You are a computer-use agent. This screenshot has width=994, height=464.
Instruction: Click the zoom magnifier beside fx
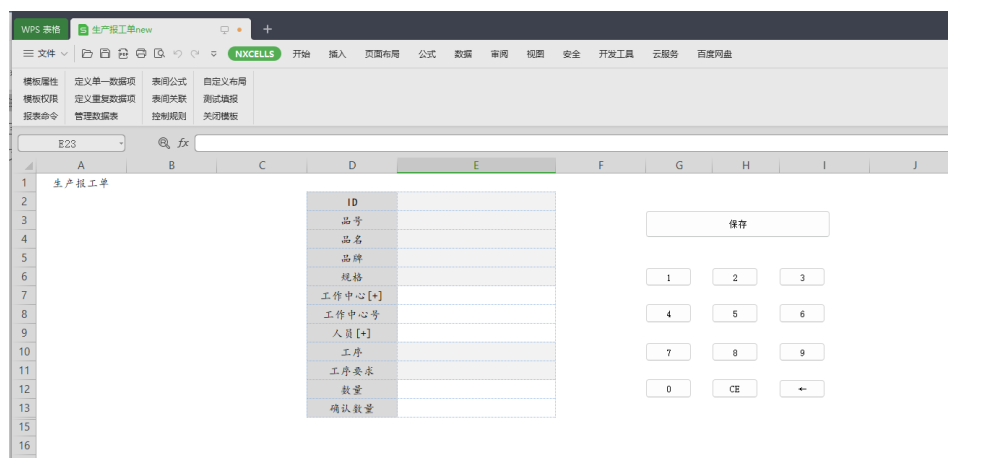coord(164,144)
